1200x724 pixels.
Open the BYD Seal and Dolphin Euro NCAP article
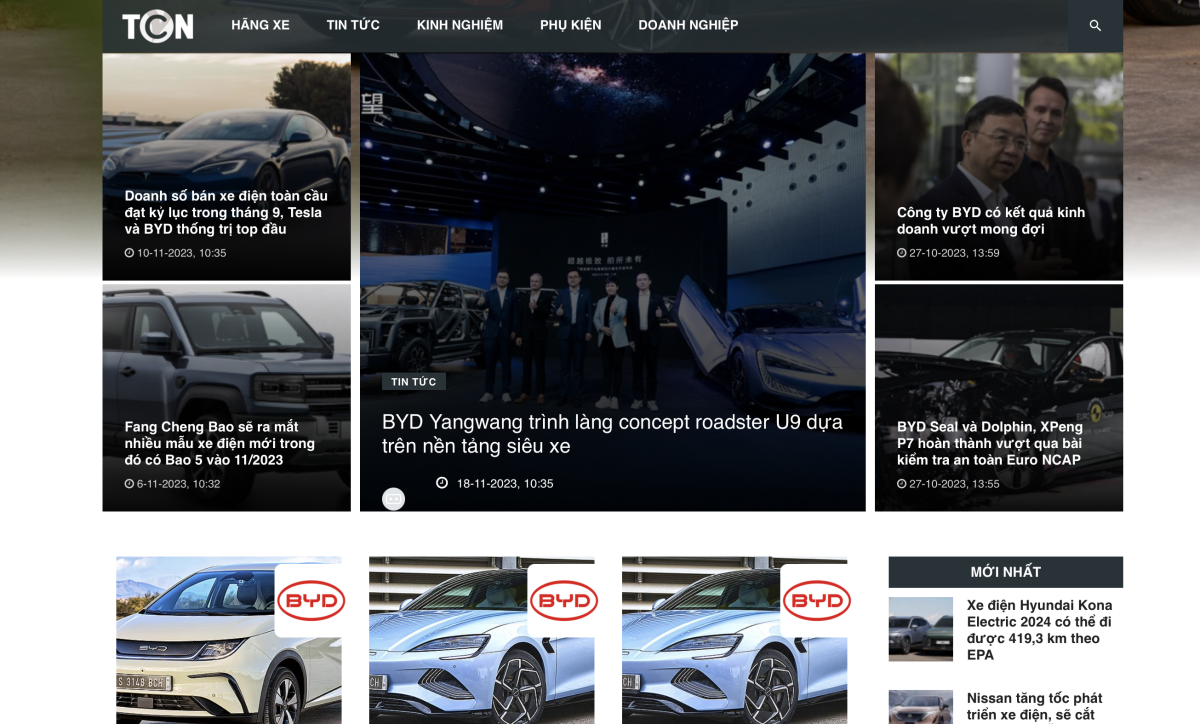click(989, 443)
